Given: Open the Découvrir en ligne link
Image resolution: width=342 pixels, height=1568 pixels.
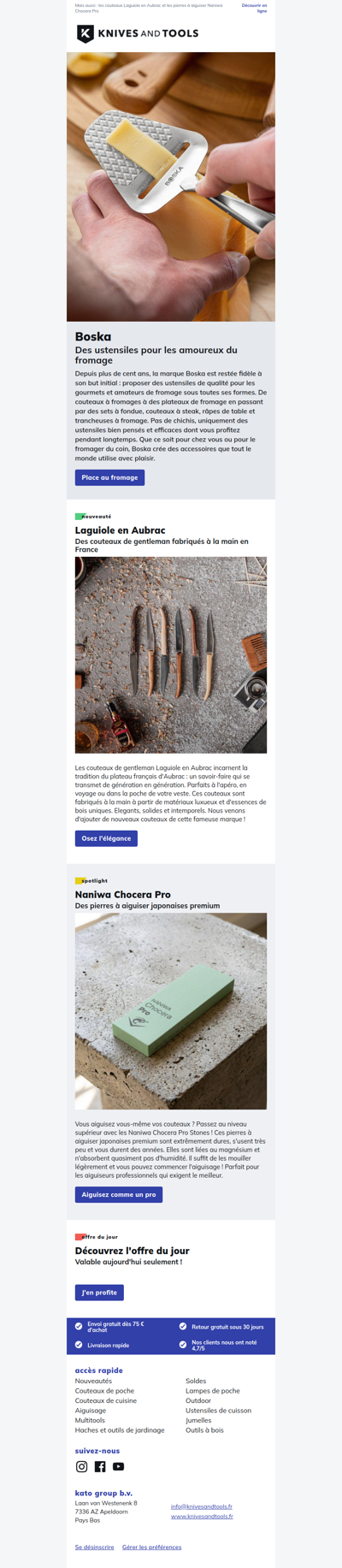Looking at the screenshot, I should 255,8.
